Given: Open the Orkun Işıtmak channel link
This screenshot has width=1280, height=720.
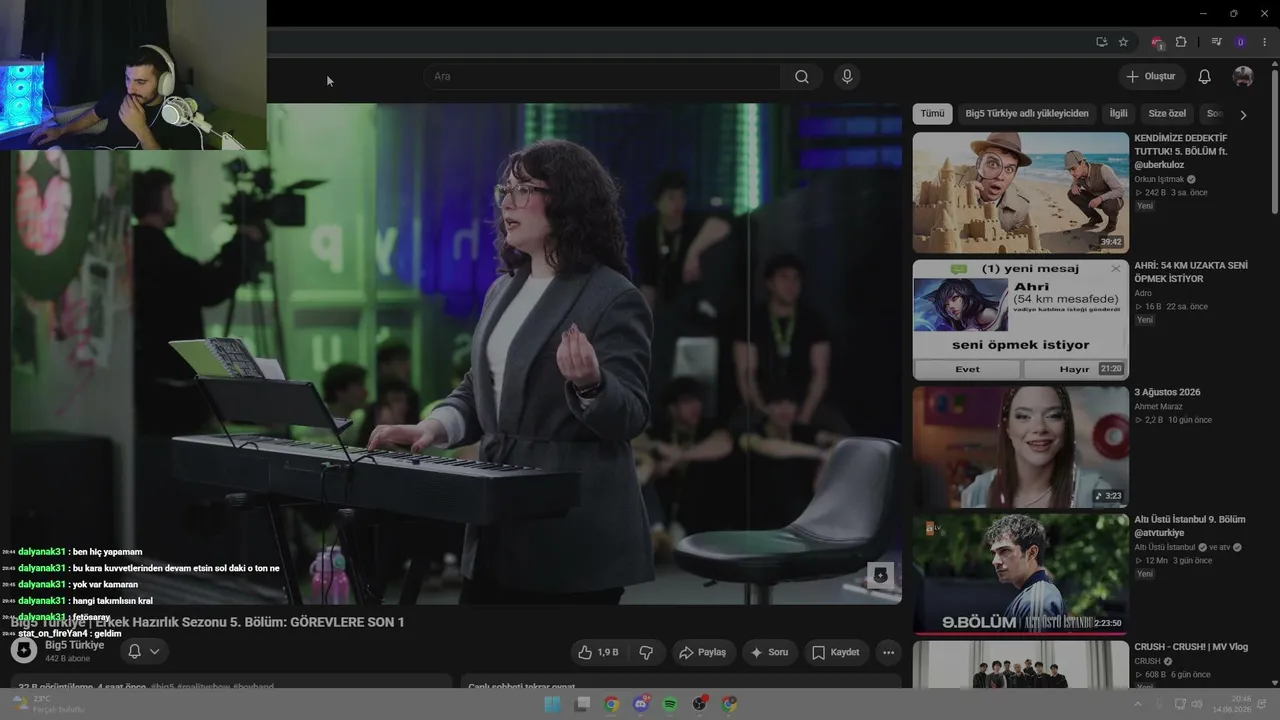Looking at the screenshot, I should 1160,179.
